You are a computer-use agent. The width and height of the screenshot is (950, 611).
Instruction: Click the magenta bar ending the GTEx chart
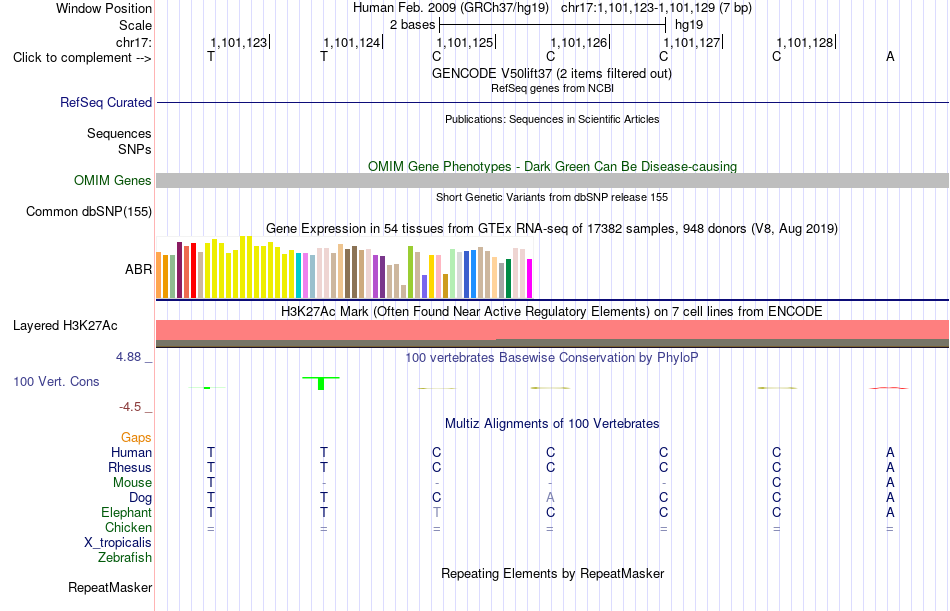(530, 278)
